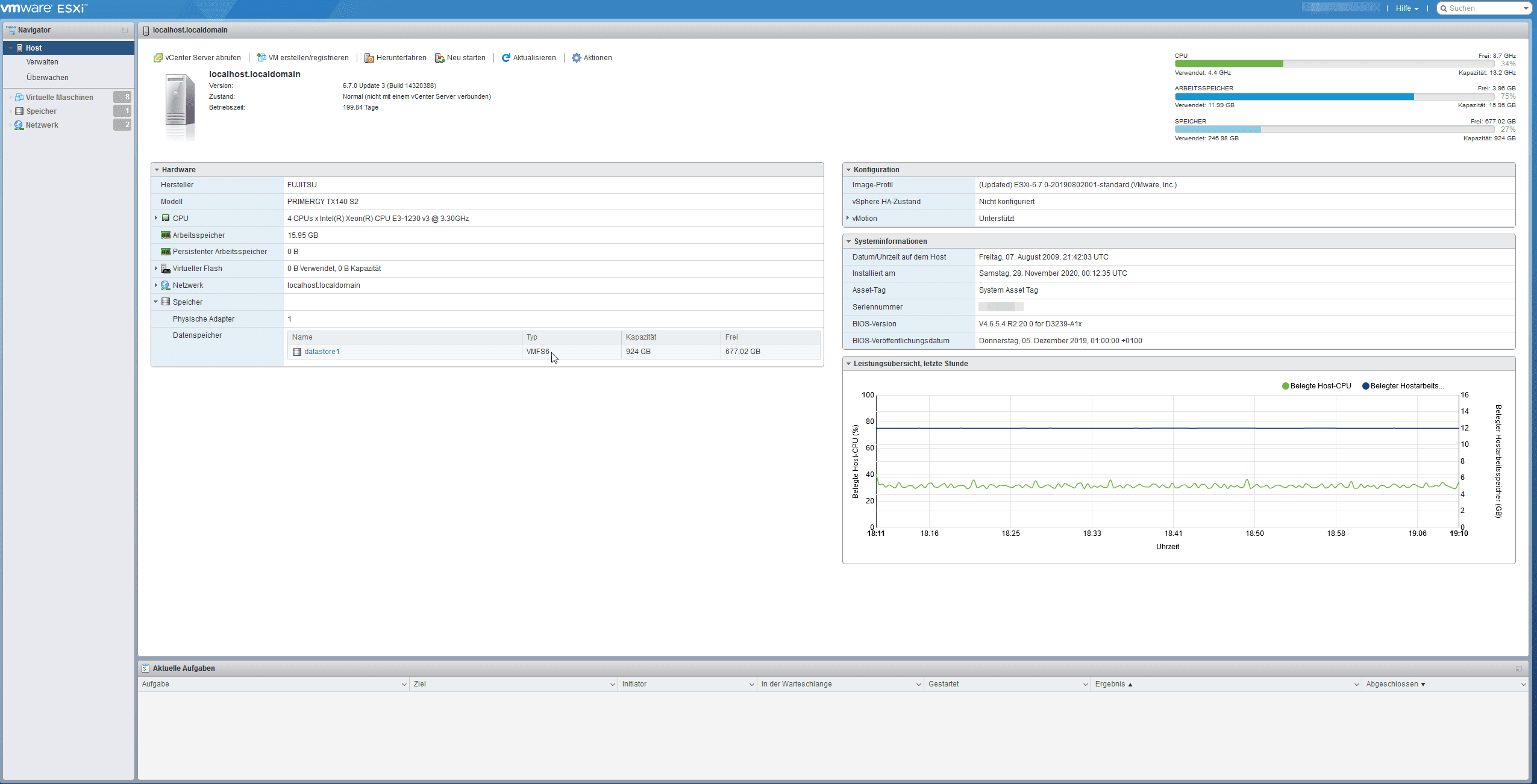Click the Arbeitsspeicher usage bar

[1334, 96]
